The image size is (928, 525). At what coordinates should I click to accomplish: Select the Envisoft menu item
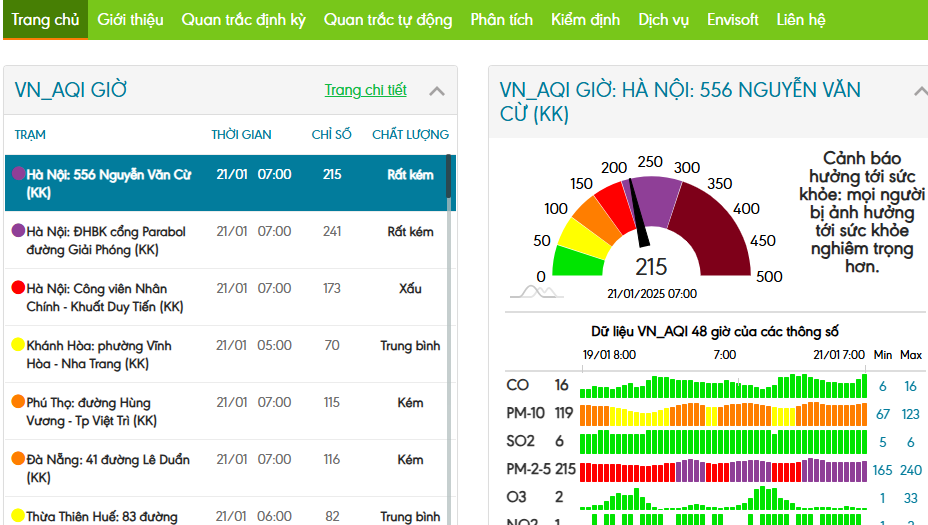point(732,19)
